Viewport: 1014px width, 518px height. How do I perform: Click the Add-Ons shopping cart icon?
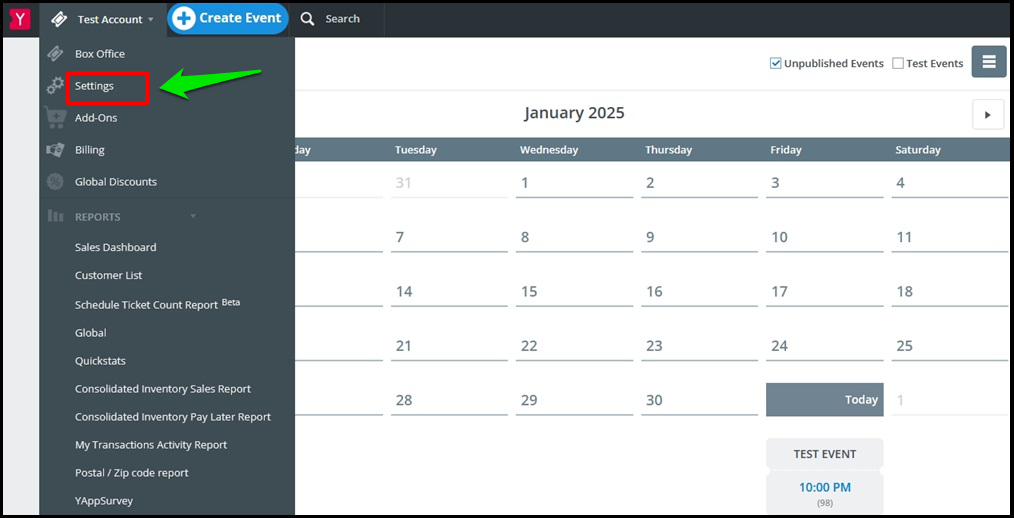[x=56, y=118]
